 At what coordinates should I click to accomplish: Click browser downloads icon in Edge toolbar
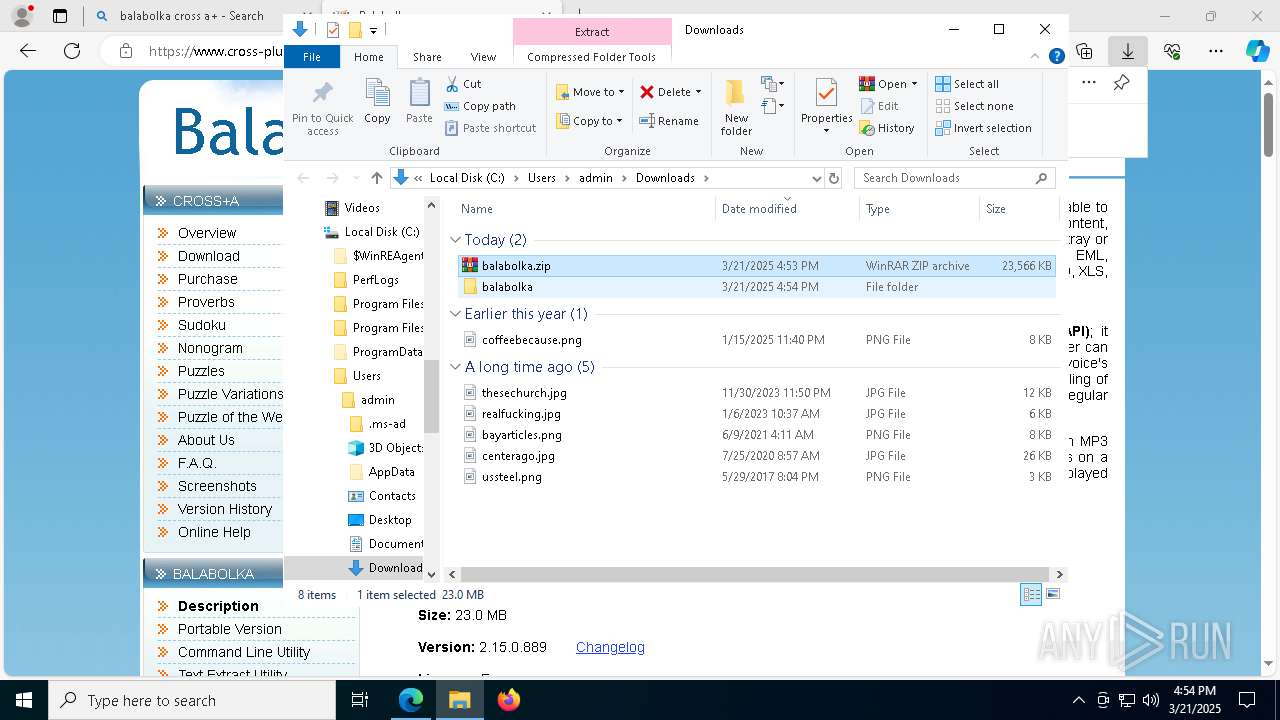(1127, 51)
